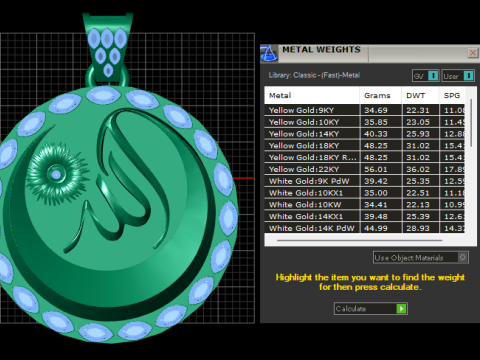480x360 pixels.
Task: Click the Metal Weights scale icon
Action: [x=269, y=53]
